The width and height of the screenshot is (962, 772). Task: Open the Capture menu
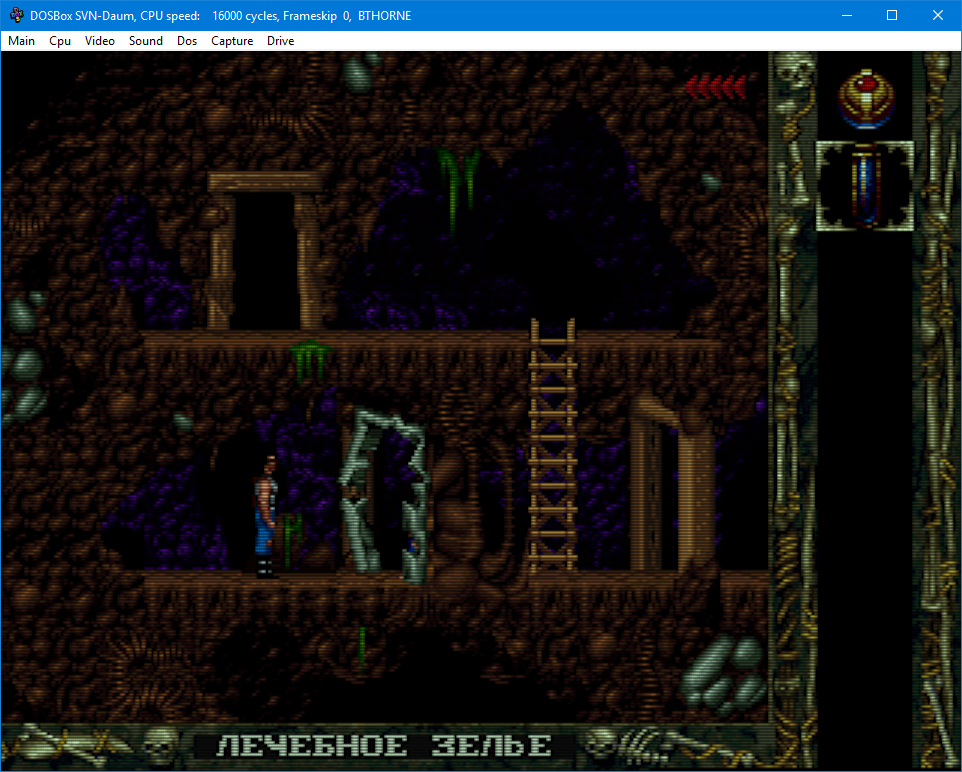tap(232, 41)
